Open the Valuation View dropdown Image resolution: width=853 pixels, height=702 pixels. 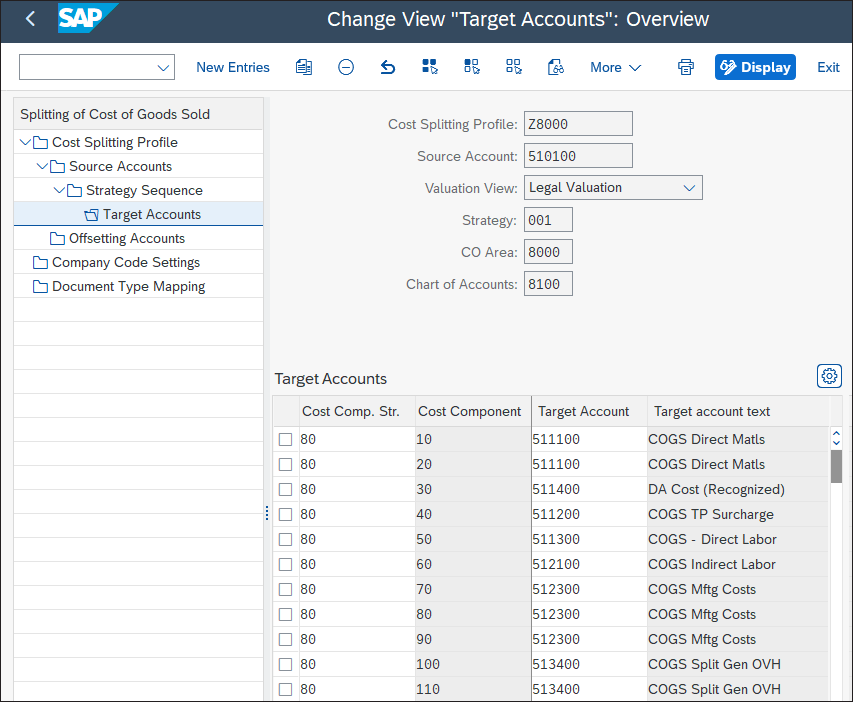(x=690, y=187)
